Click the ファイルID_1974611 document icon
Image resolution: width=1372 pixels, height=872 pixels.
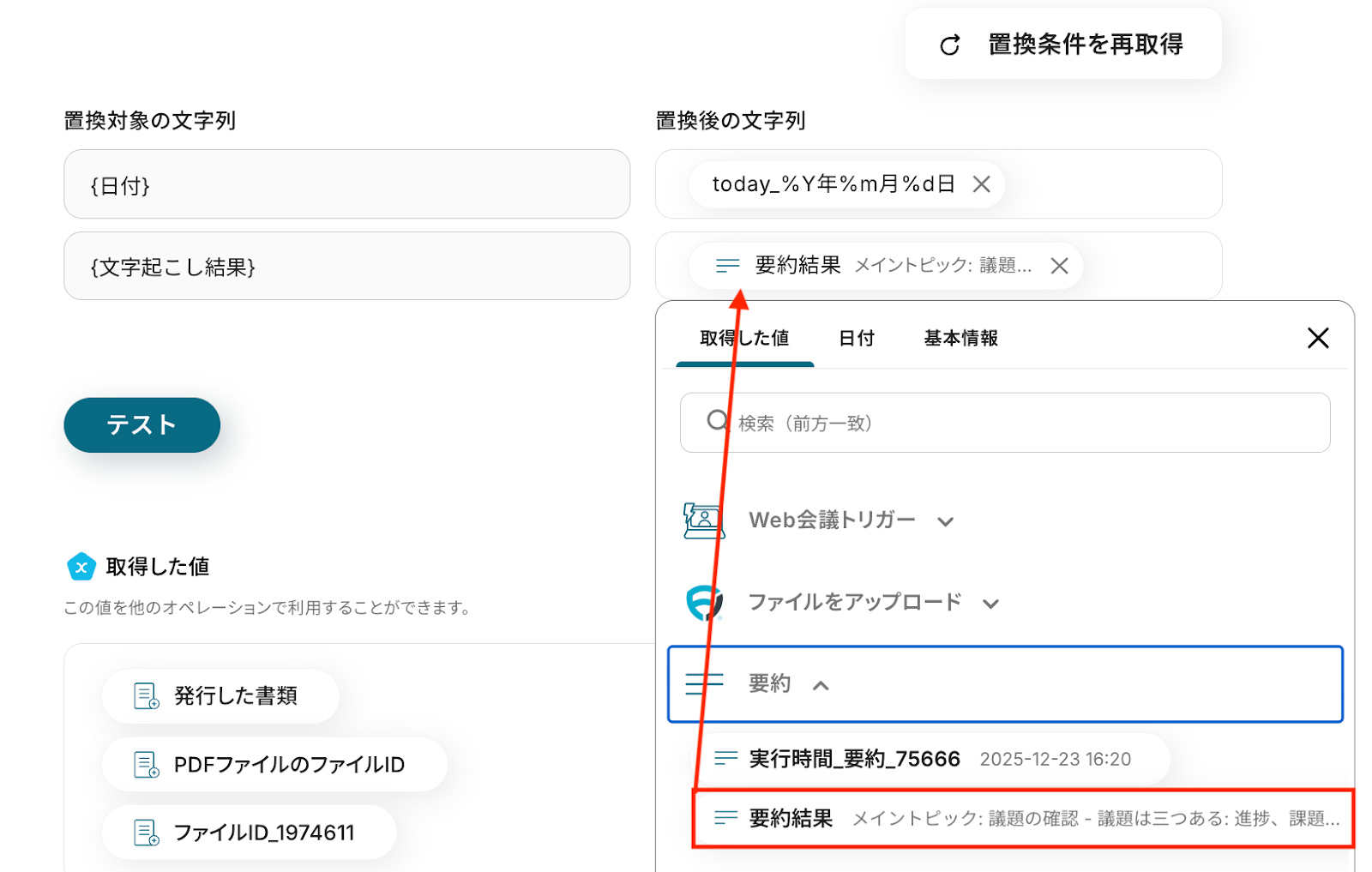pos(147,833)
